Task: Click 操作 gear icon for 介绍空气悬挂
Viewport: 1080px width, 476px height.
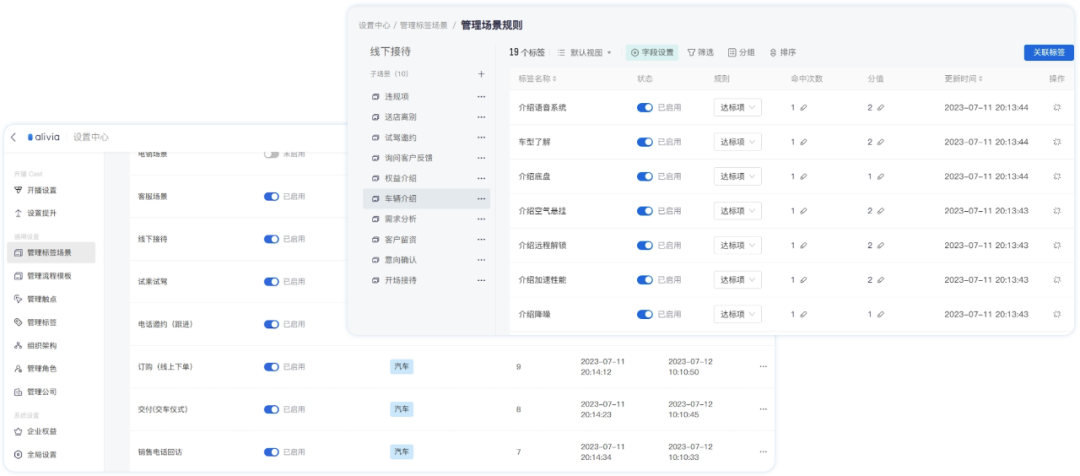Action: [1057, 211]
